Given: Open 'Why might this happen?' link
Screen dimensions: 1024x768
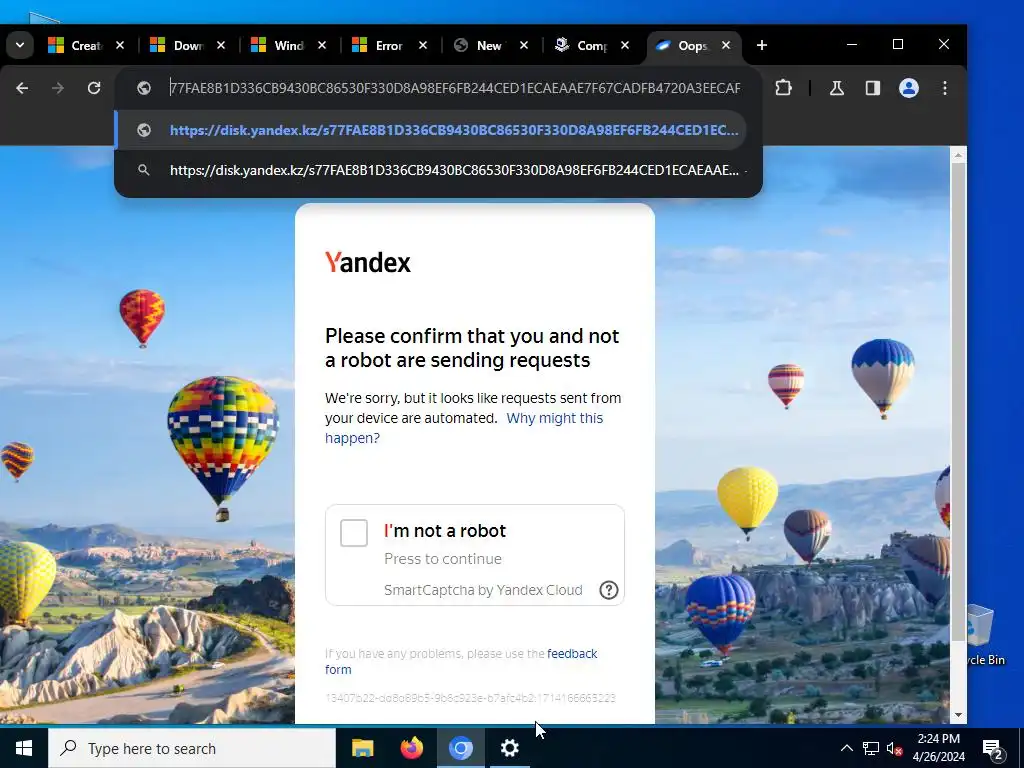Looking at the screenshot, I should coord(464,428).
